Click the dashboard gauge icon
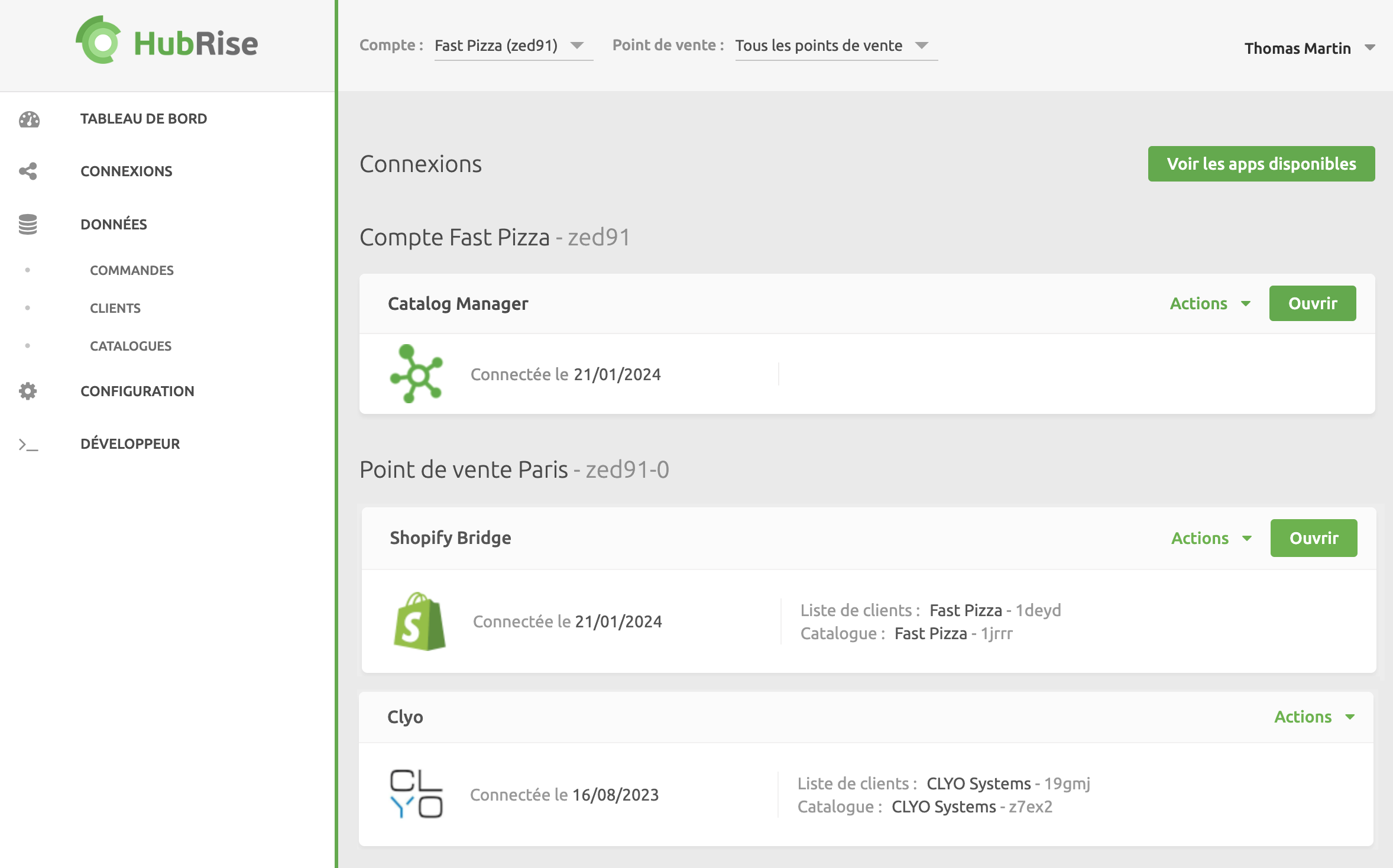1393x868 pixels. (29, 119)
